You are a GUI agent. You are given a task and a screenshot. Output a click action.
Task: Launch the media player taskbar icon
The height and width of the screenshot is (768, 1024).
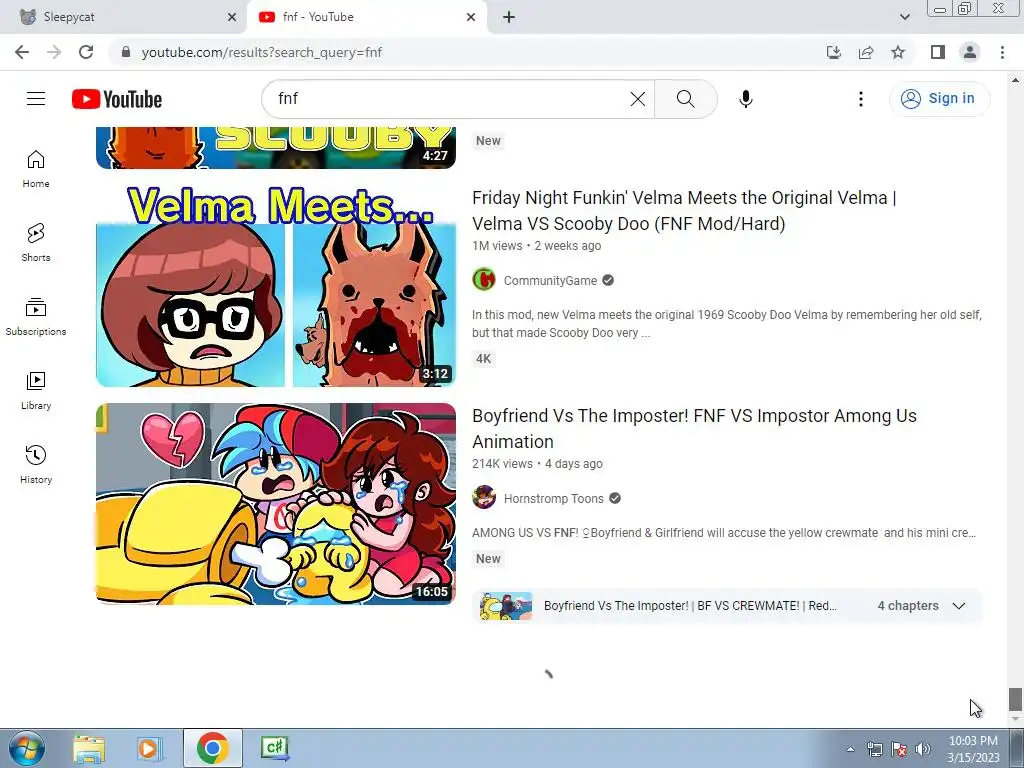click(x=149, y=748)
